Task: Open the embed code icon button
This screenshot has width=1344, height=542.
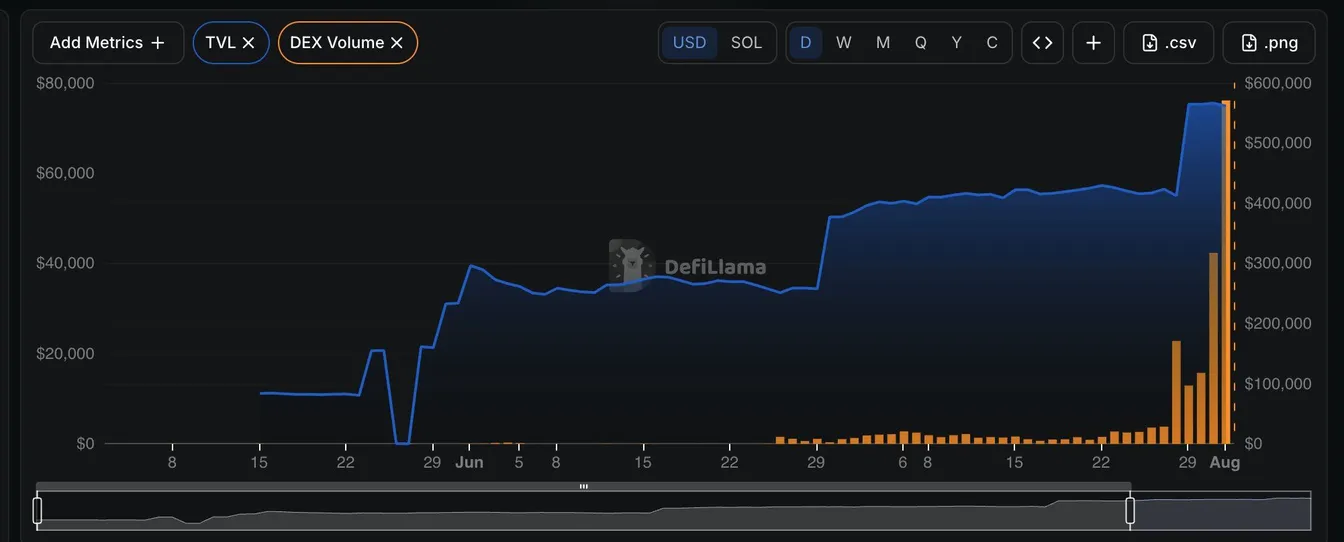Action: (x=1042, y=43)
